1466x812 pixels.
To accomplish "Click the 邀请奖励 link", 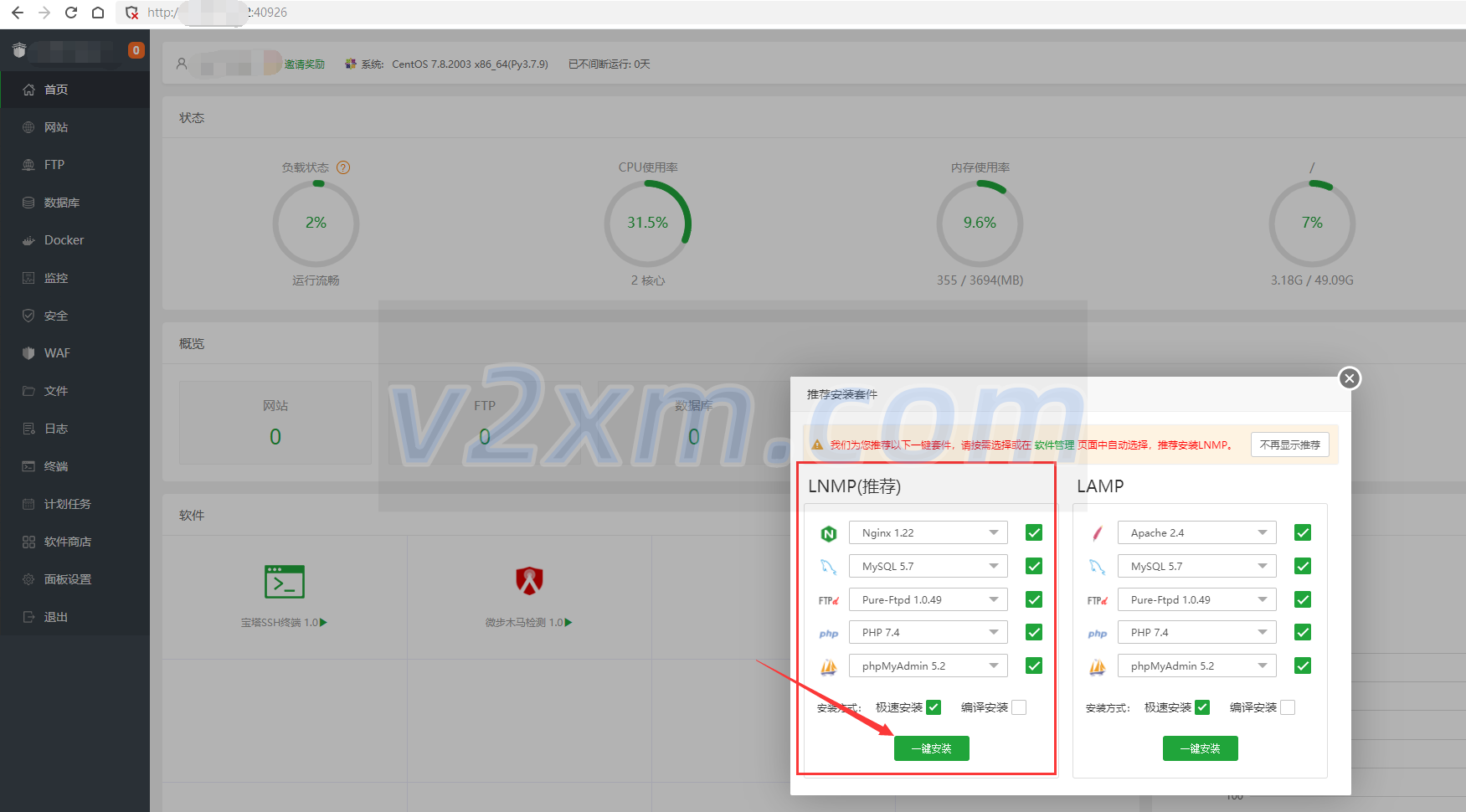I will (304, 64).
